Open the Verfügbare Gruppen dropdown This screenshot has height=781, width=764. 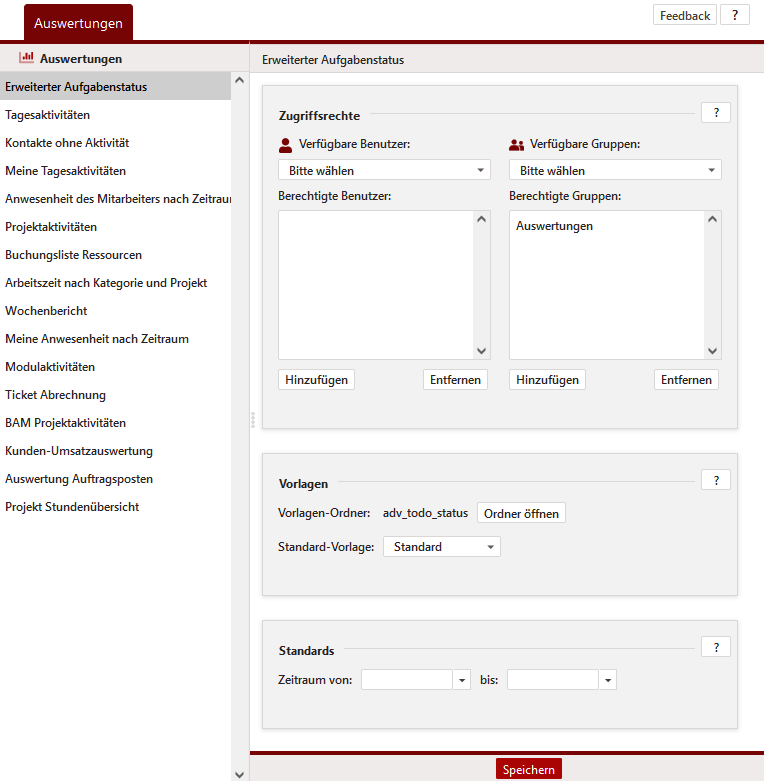(x=615, y=170)
